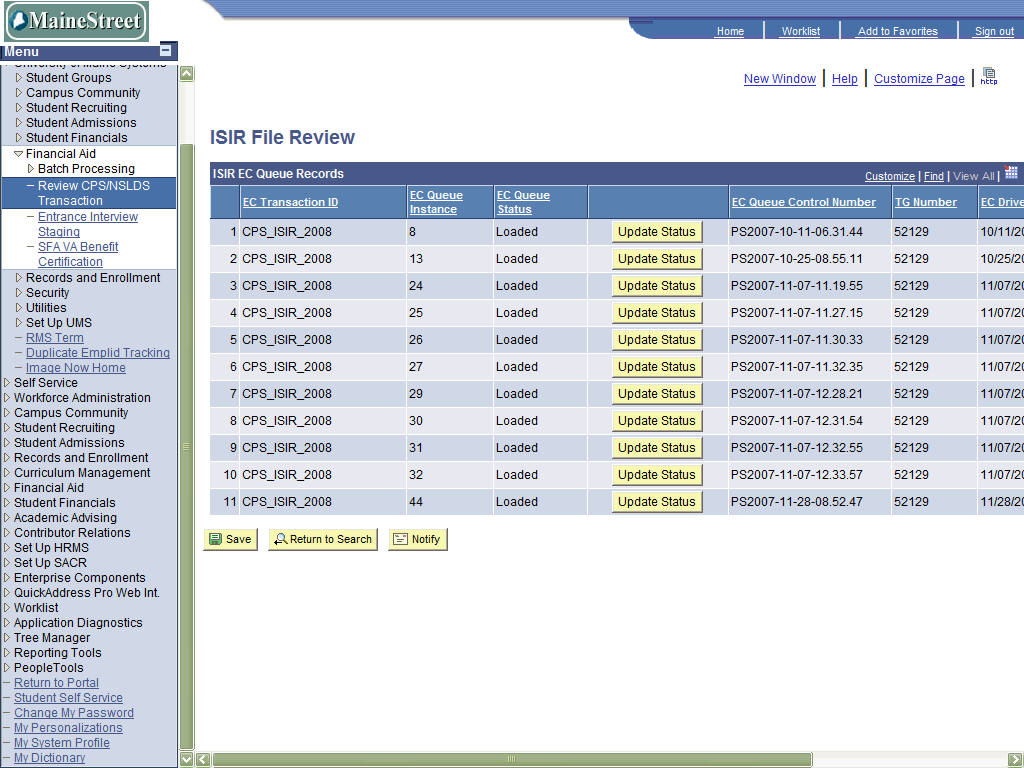
Task: Sort by EC Queue Control Number column
Action: click(x=803, y=202)
